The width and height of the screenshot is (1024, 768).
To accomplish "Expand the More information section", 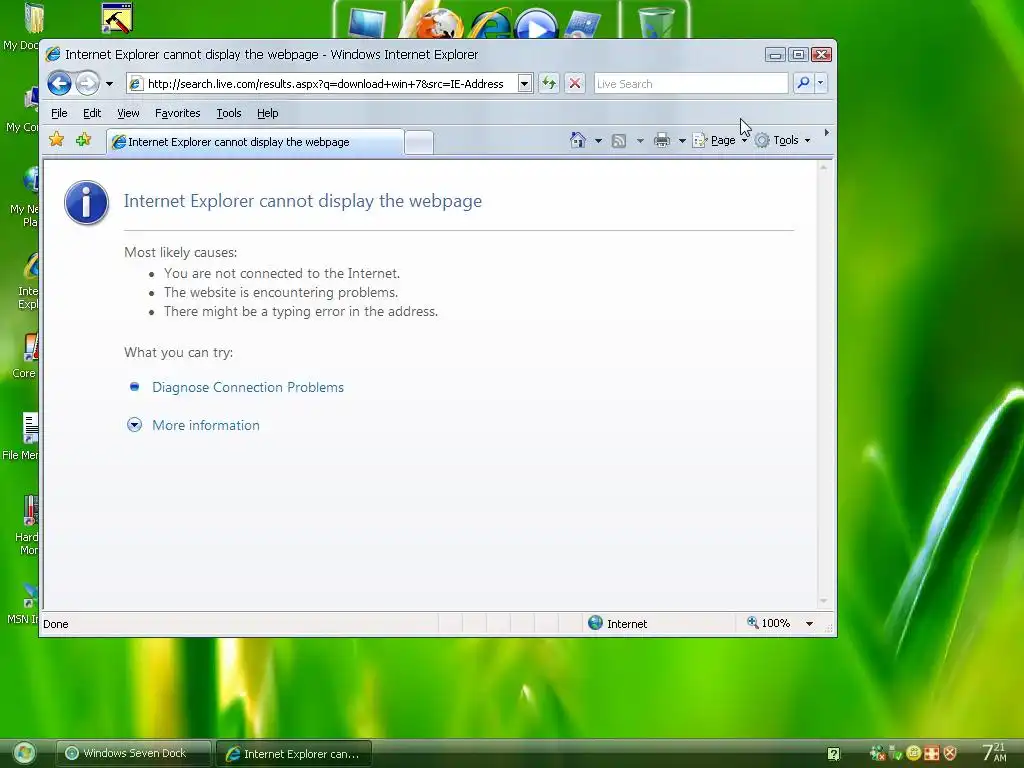I will pos(206,425).
